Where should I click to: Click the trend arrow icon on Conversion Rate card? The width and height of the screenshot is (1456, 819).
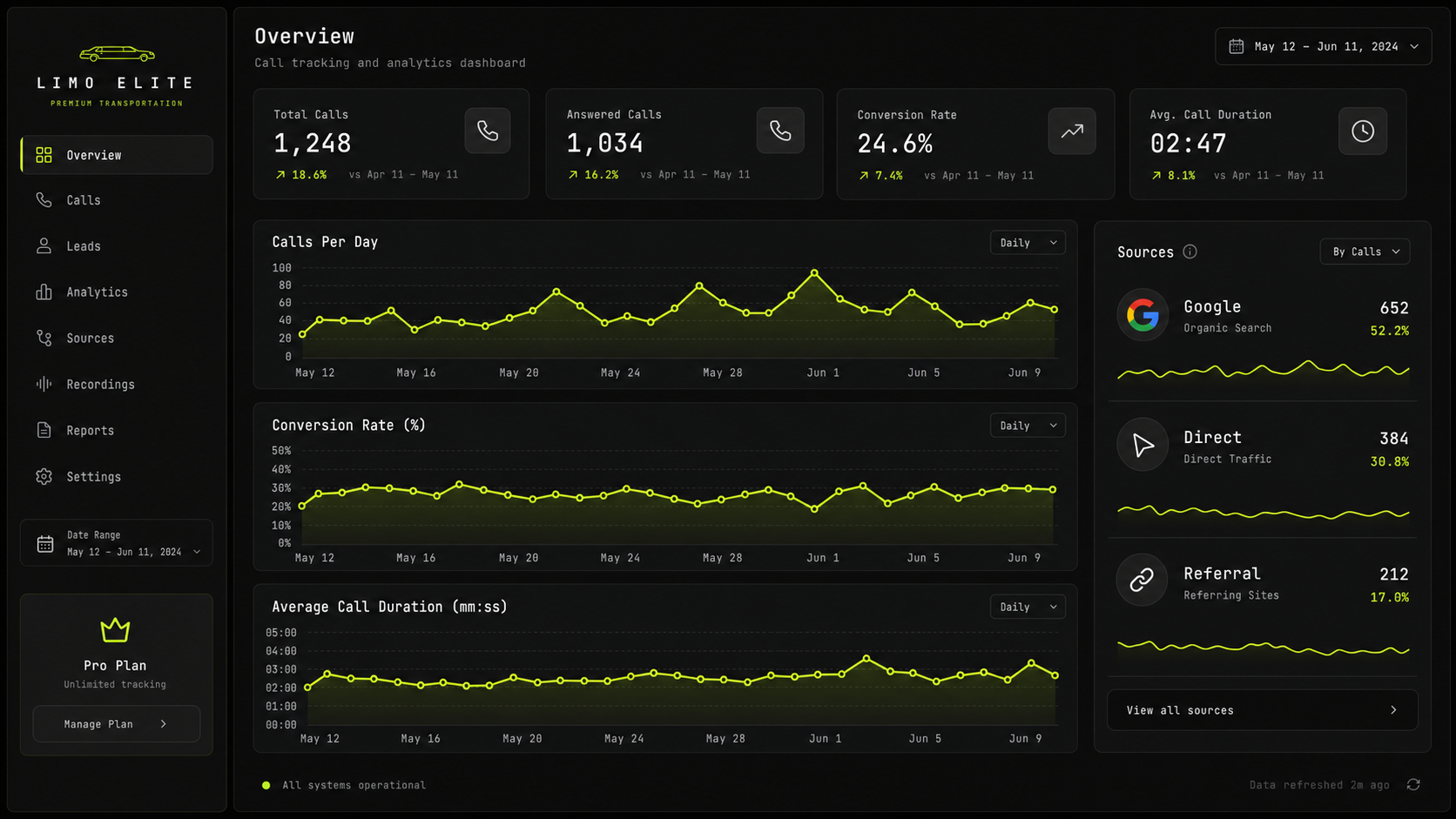point(1072,131)
